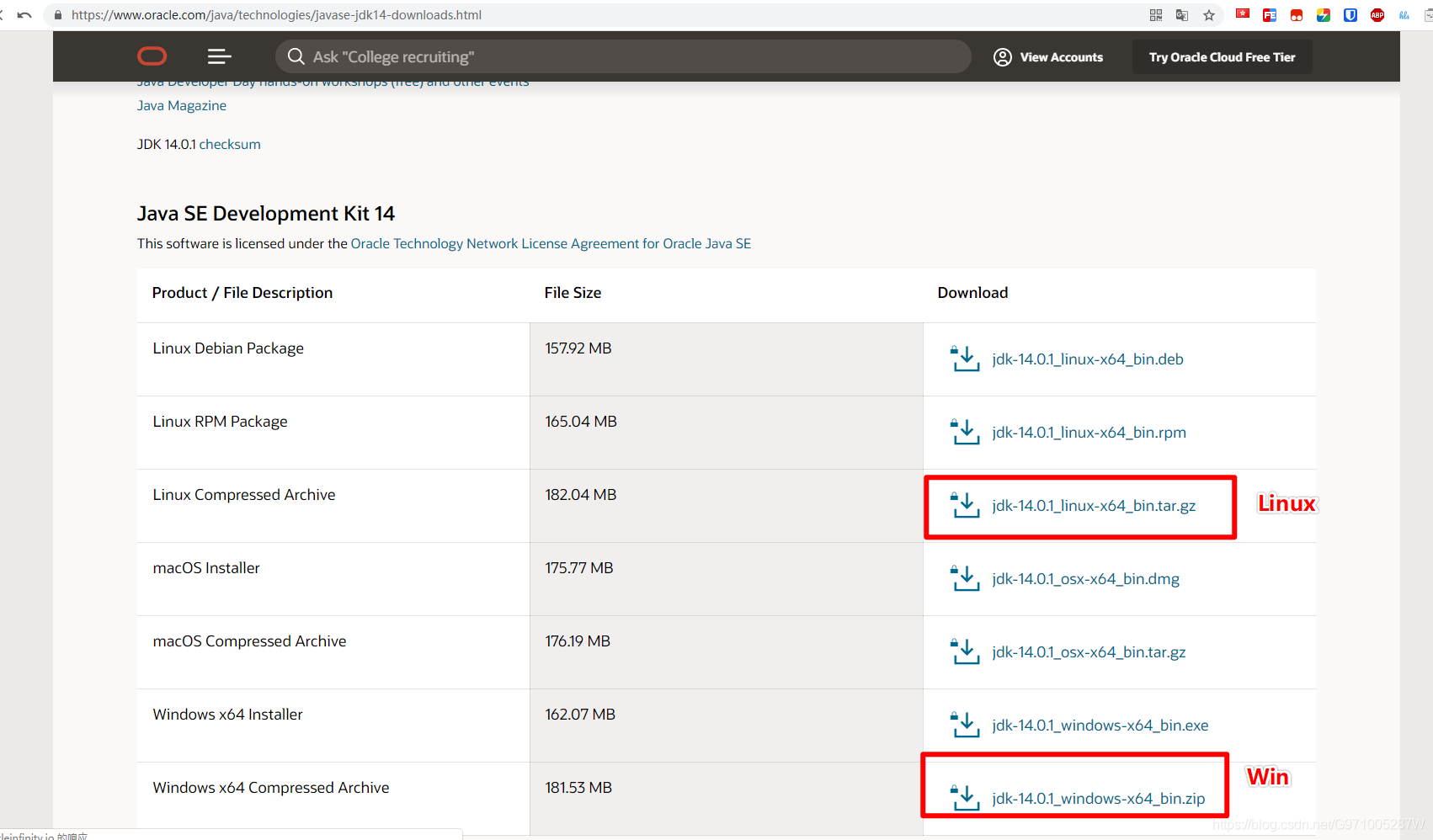
Task: Click the Google Translate extension icon
Action: [1181, 14]
